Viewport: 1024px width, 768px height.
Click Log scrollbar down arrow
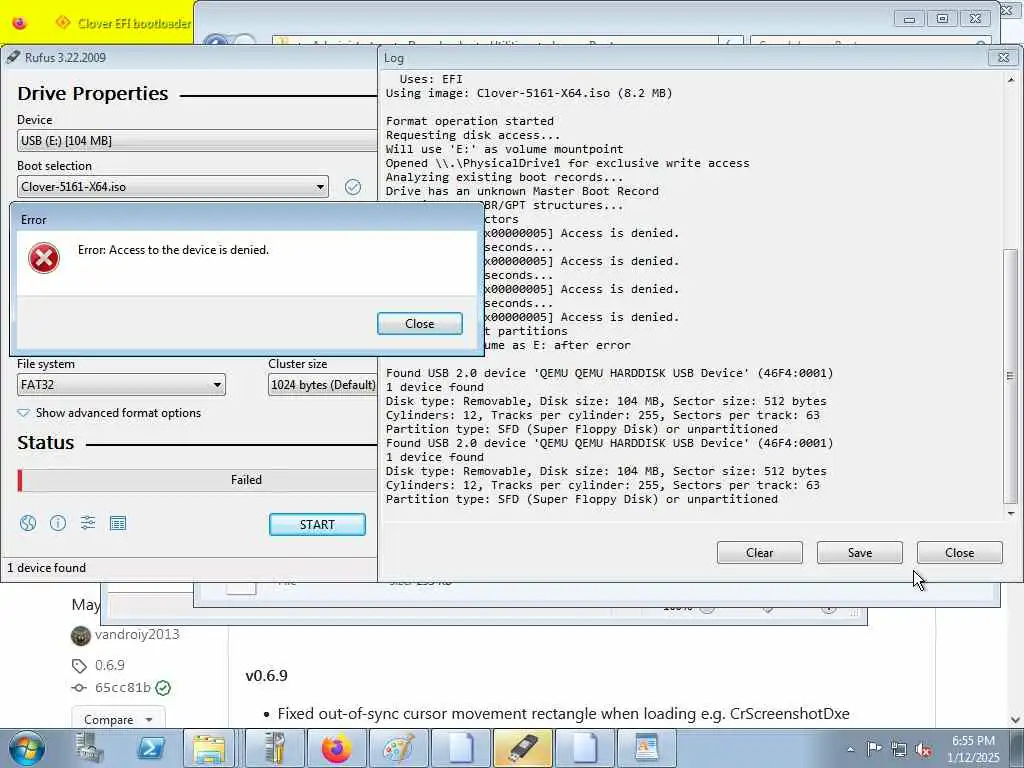click(1011, 513)
